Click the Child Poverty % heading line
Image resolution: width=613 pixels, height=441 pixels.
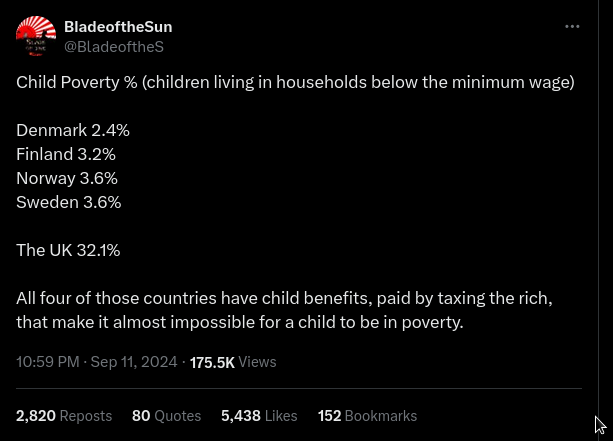coord(295,82)
